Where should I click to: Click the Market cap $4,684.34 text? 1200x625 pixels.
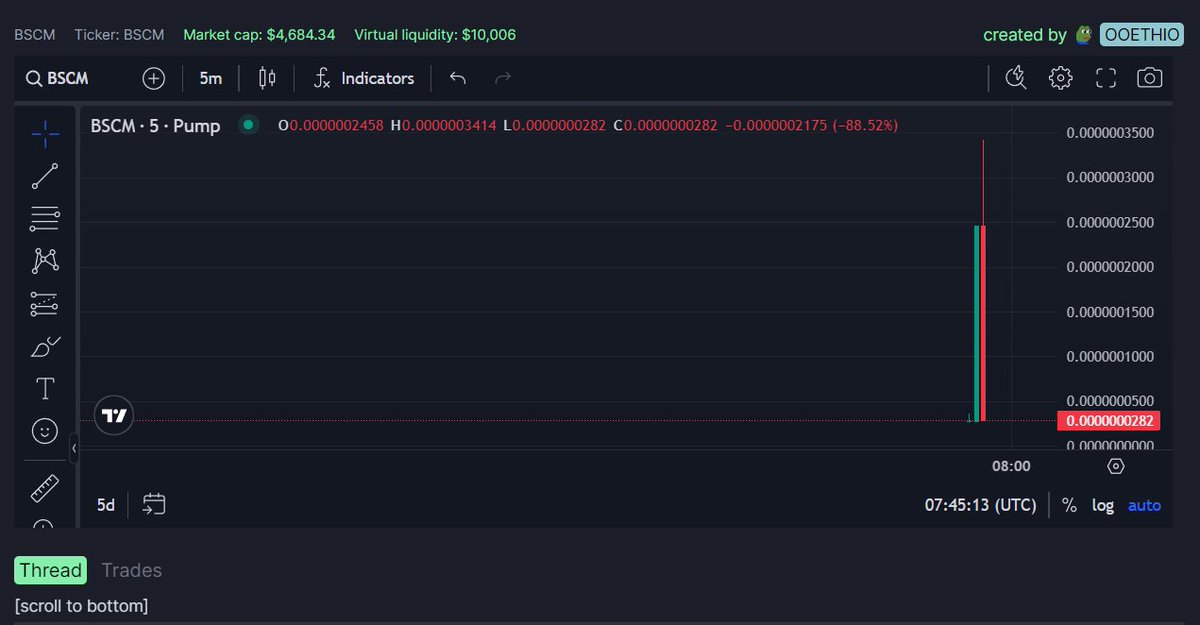point(259,35)
